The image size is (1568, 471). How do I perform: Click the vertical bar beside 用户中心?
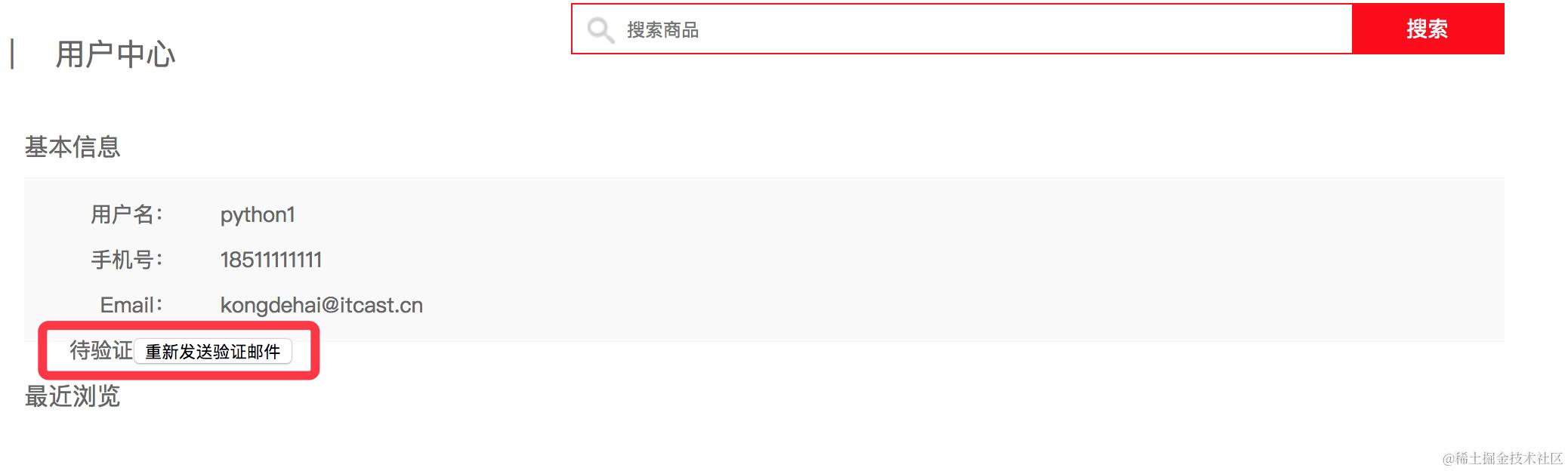(13, 54)
